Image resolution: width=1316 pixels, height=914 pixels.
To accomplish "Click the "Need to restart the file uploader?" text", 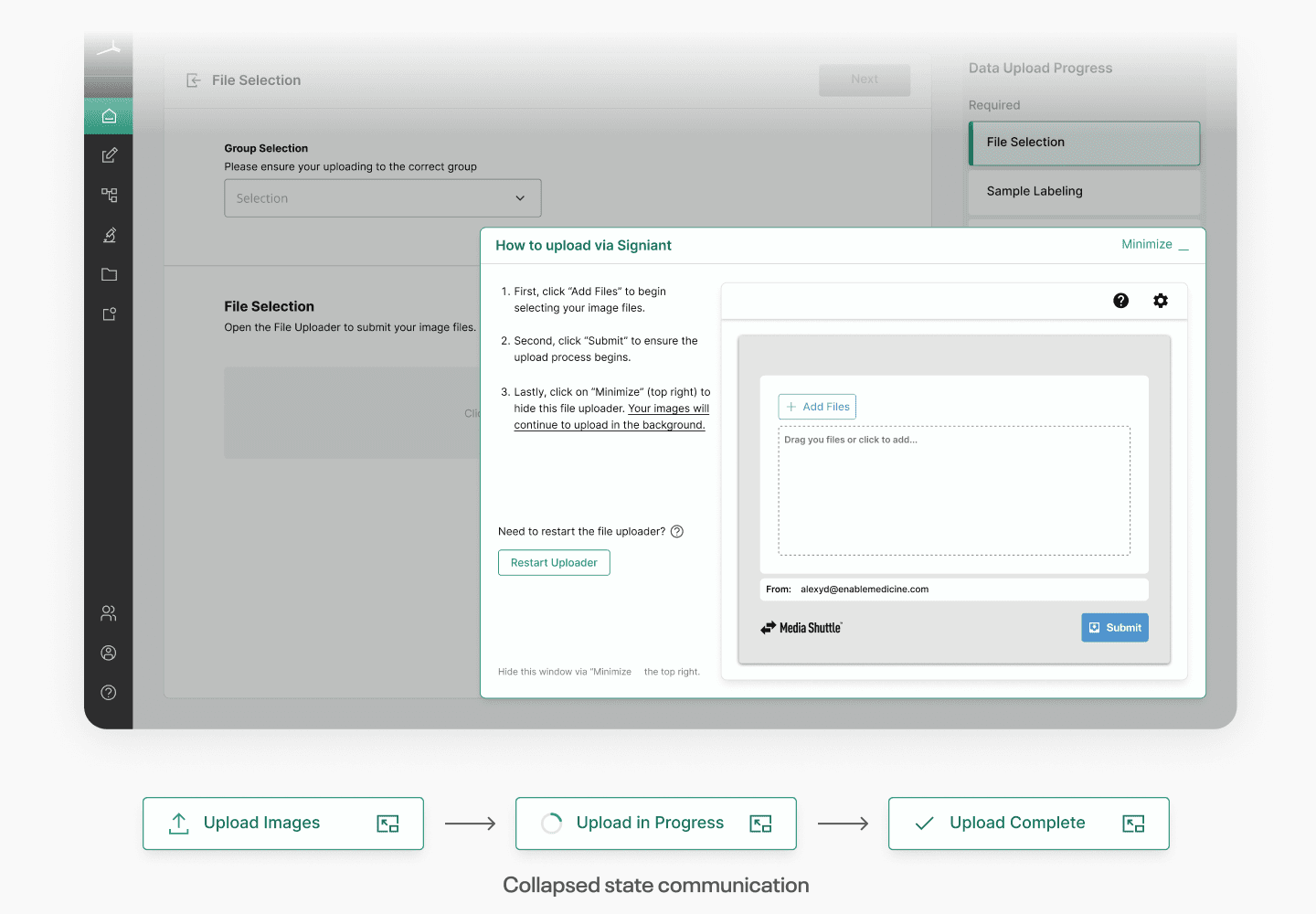I will pyautogui.click(x=581, y=532).
